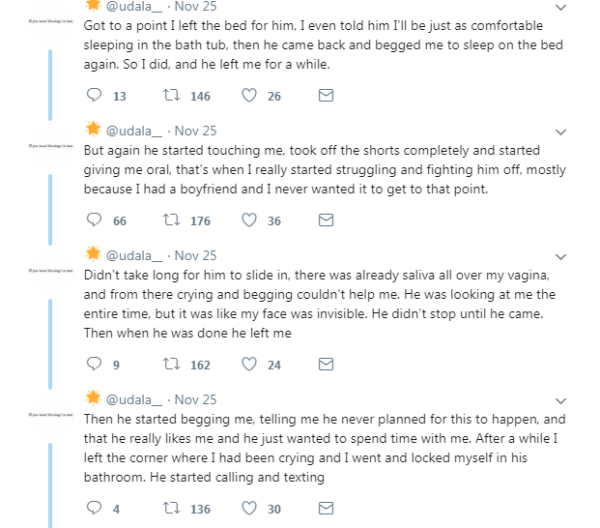The image size is (600, 528).
Task: Retweet the tweet with 162 retweets
Action: coord(171,364)
